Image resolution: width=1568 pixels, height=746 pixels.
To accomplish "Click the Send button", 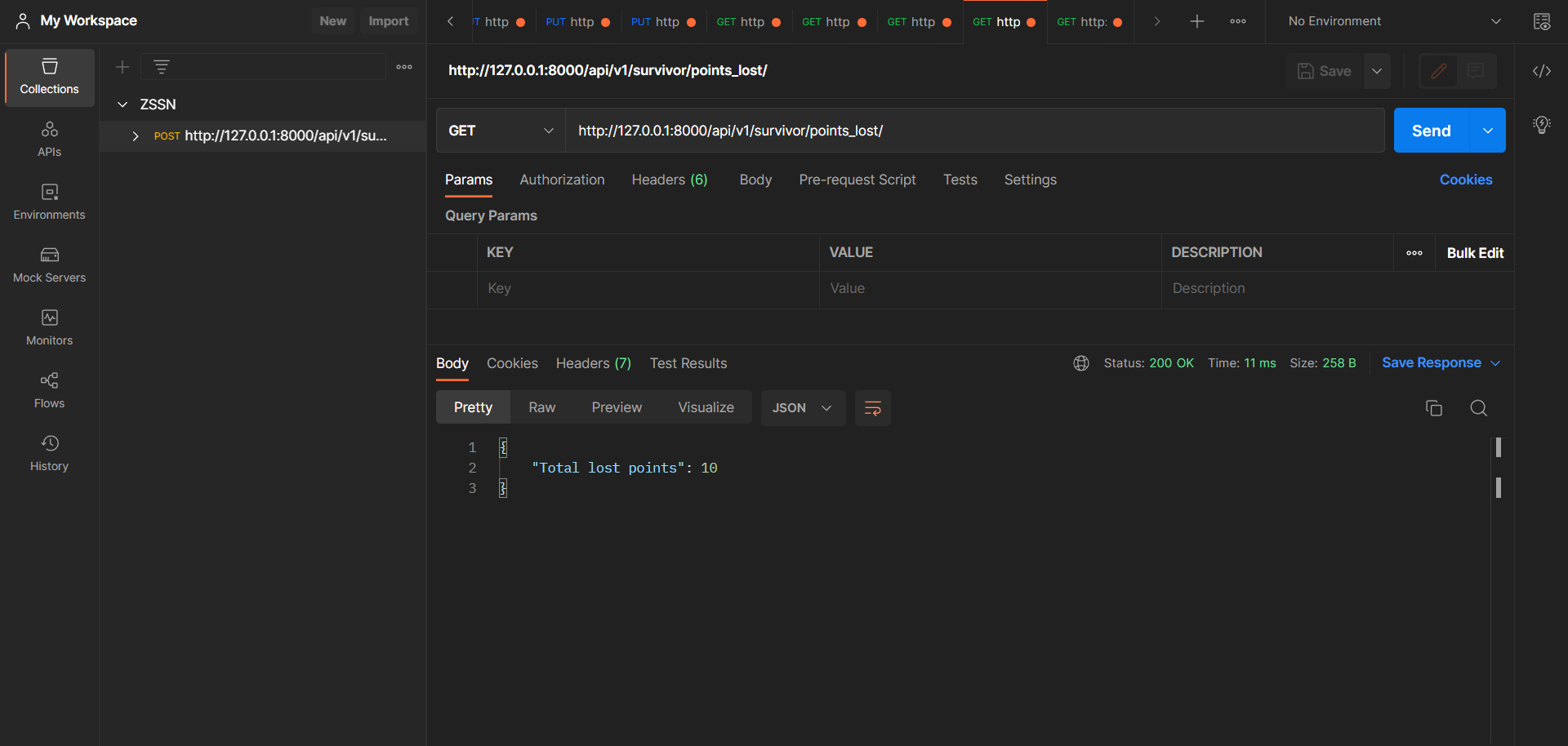I will click(x=1430, y=130).
